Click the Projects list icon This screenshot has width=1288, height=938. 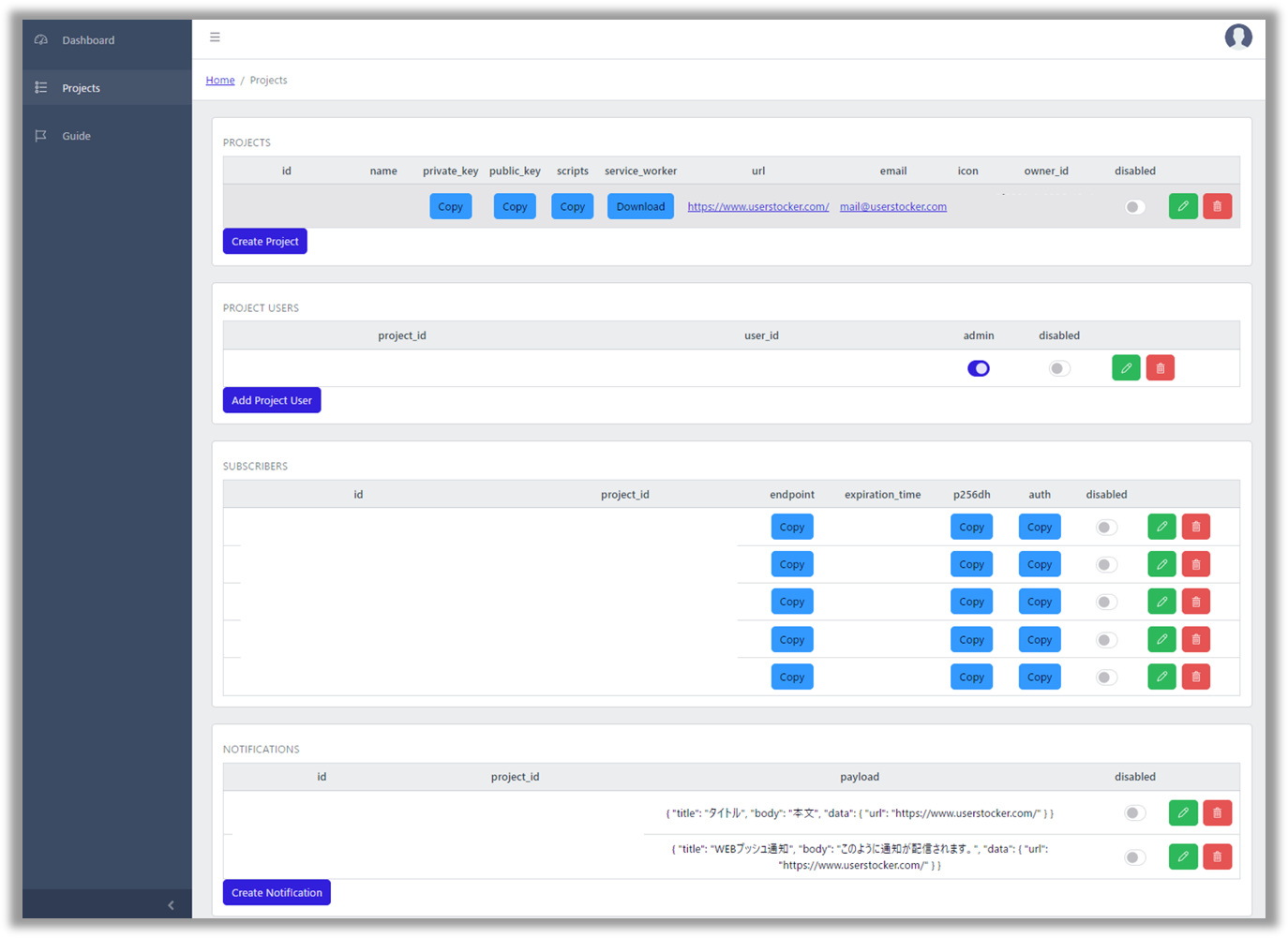(x=41, y=88)
